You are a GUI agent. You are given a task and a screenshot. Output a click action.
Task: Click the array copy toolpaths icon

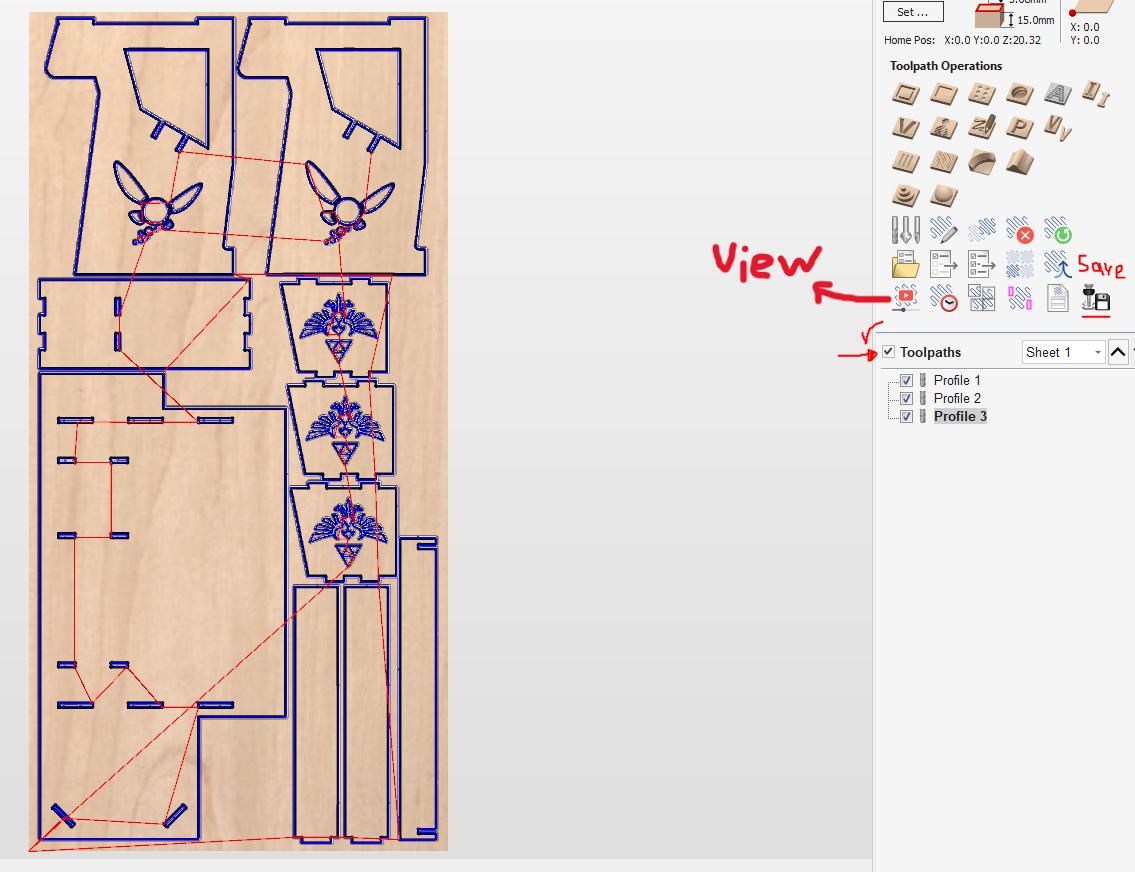(x=1020, y=264)
